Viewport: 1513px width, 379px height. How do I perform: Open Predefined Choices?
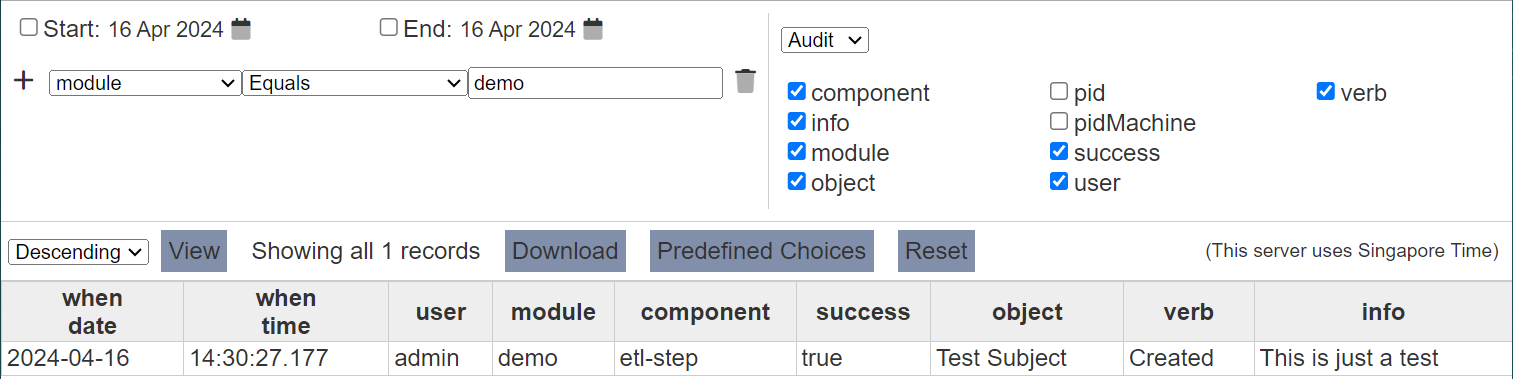[x=762, y=251]
